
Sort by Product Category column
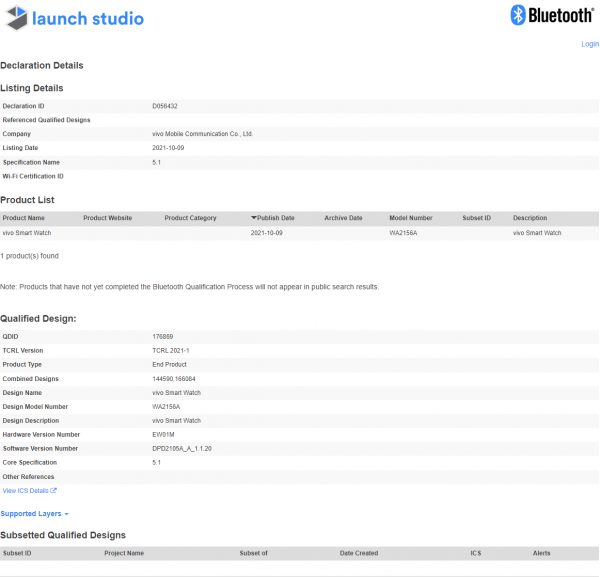(x=190, y=218)
